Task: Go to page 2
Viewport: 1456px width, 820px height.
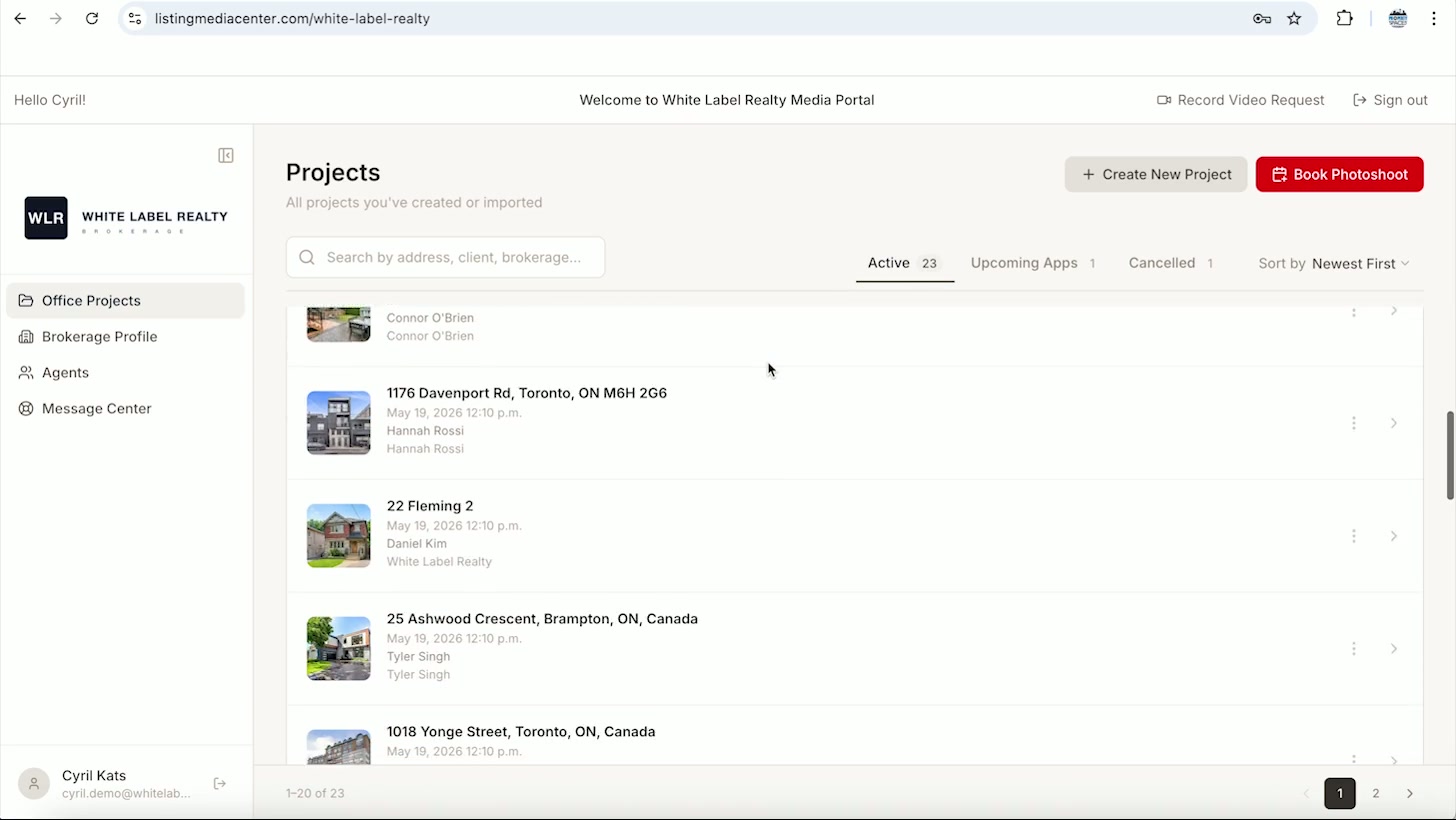Action: point(1376,793)
